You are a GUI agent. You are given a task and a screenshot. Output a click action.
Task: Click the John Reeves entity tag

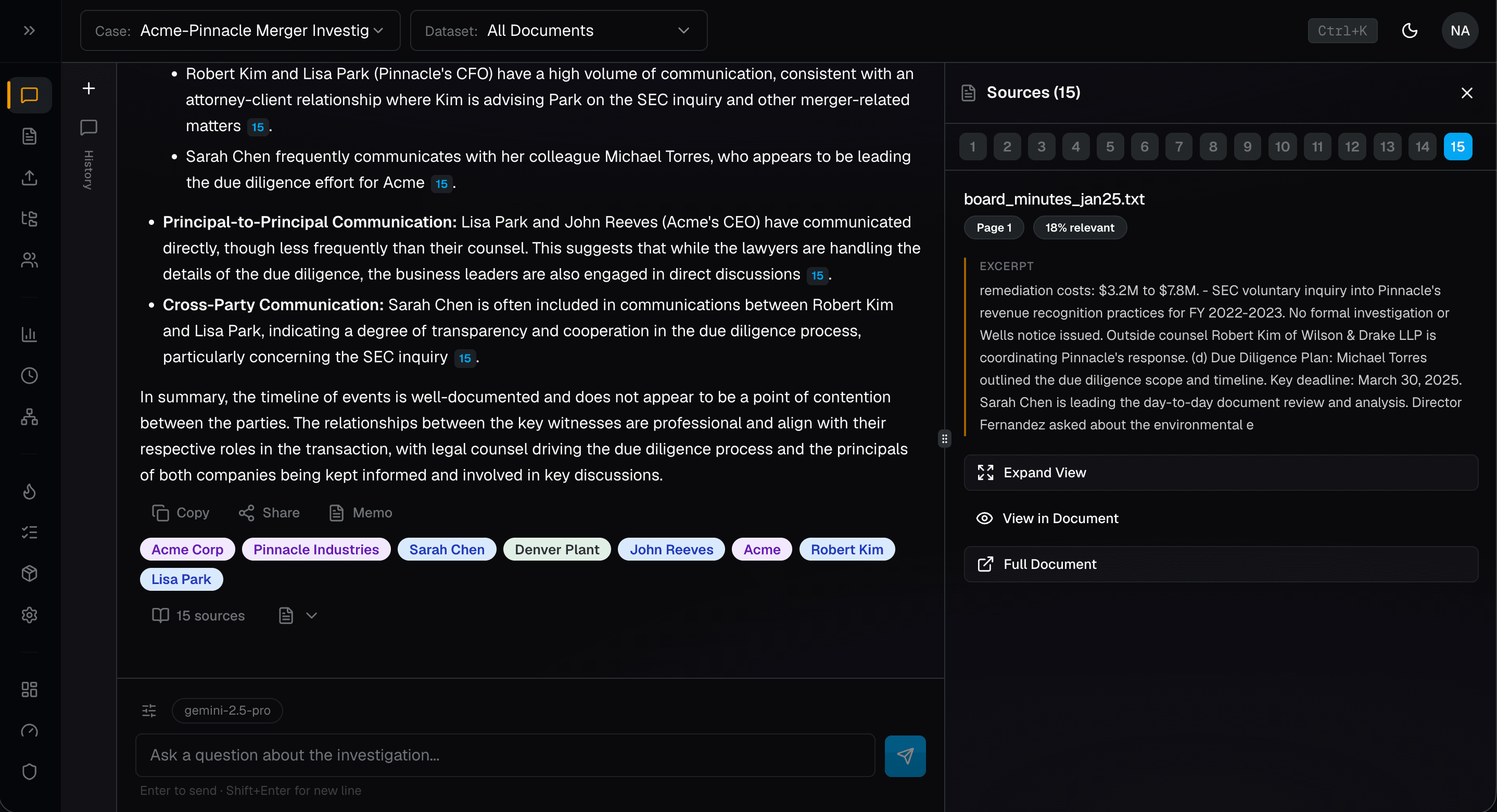point(671,549)
